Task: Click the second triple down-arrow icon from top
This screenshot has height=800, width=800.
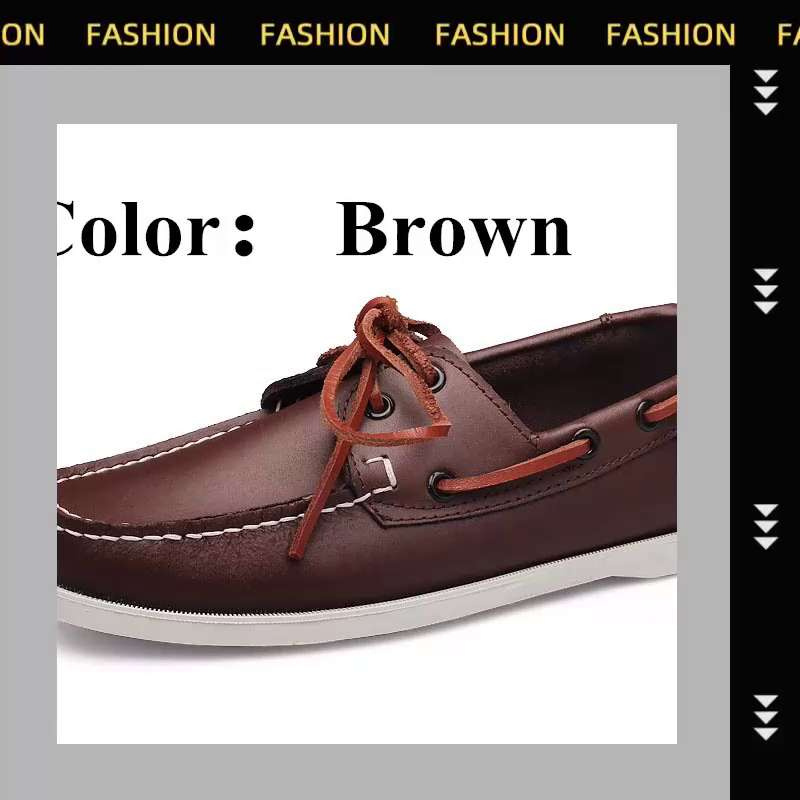Action: click(x=765, y=291)
